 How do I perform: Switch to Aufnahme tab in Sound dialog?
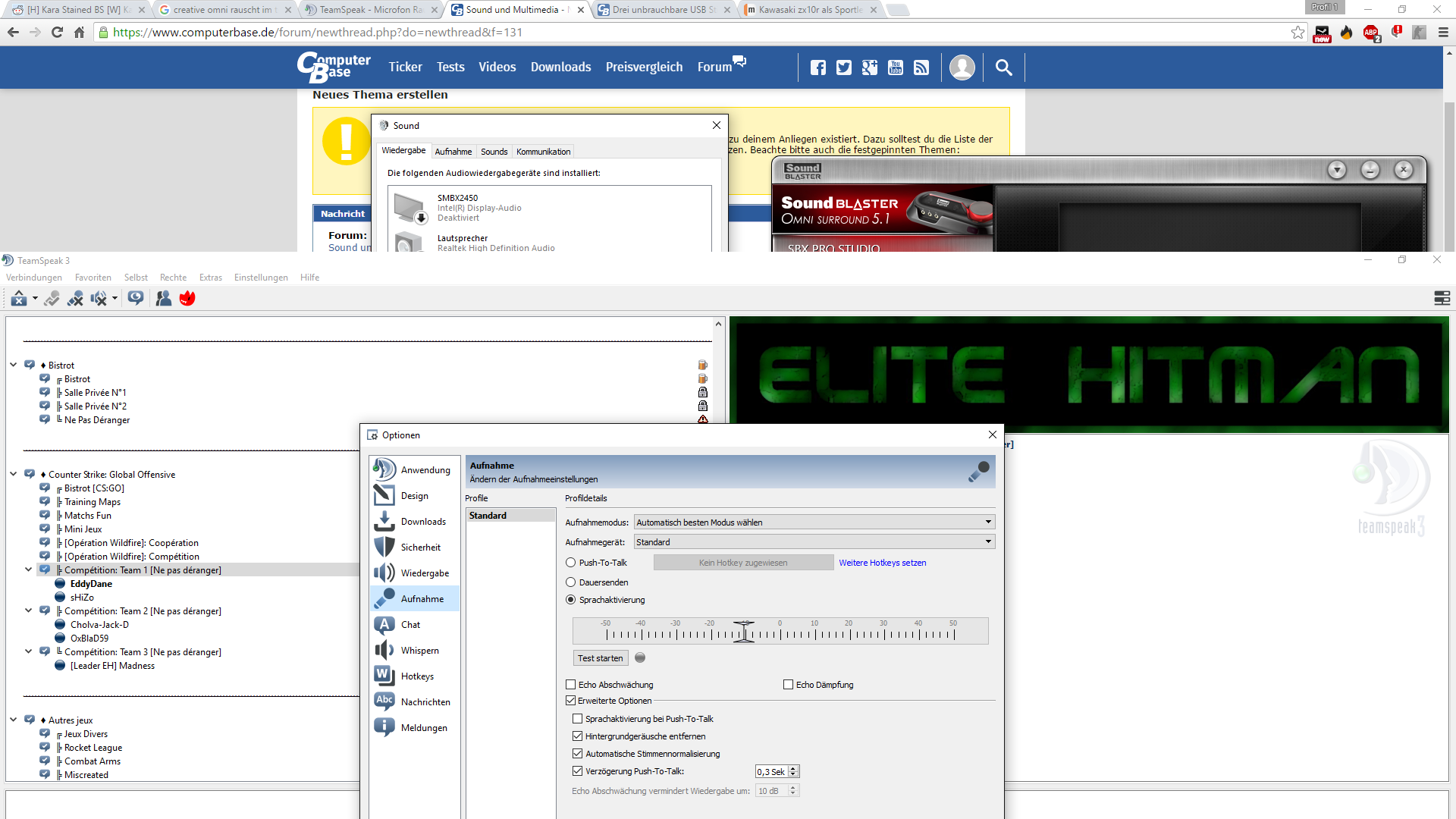coord(453,152)
